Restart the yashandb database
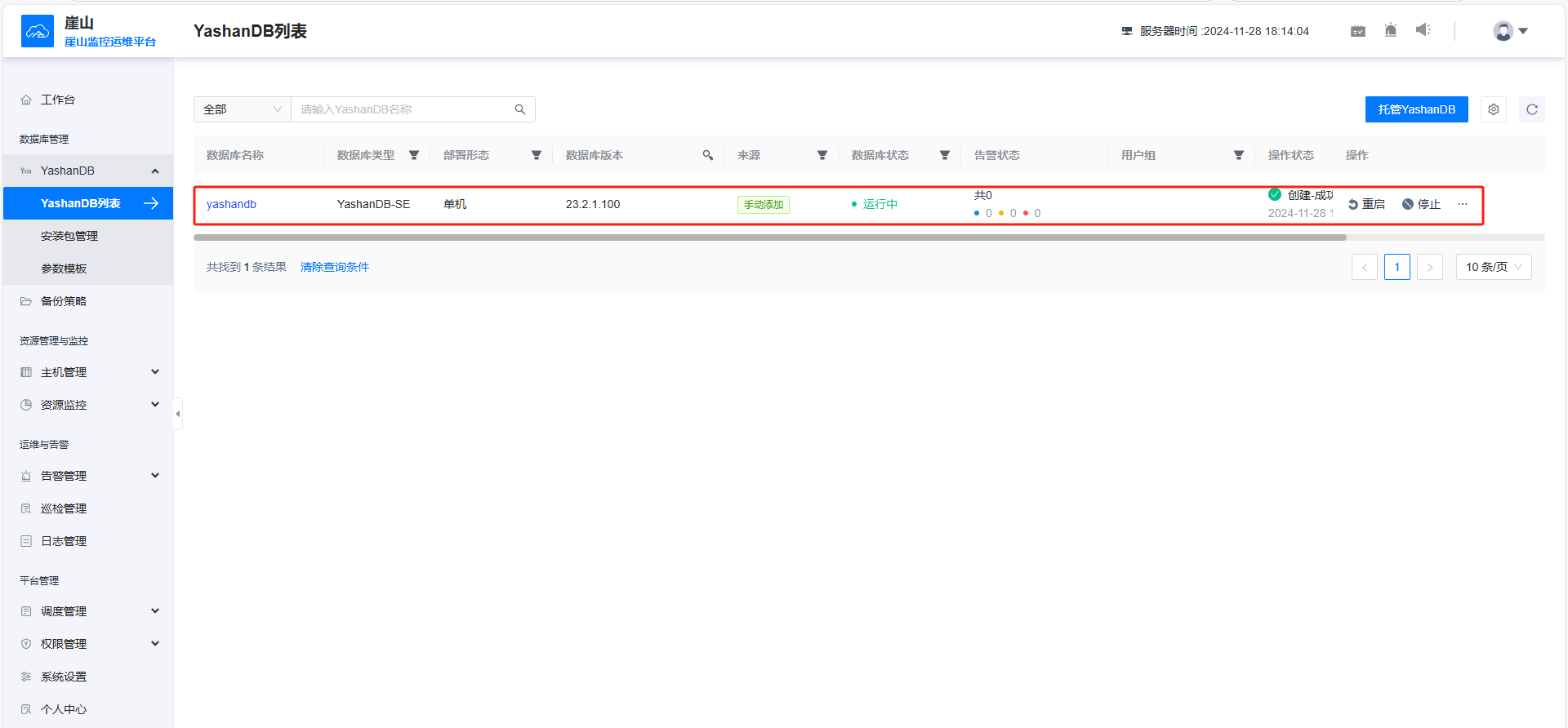Screen dimensions: 1568x728 click(x=1366, y=204)
